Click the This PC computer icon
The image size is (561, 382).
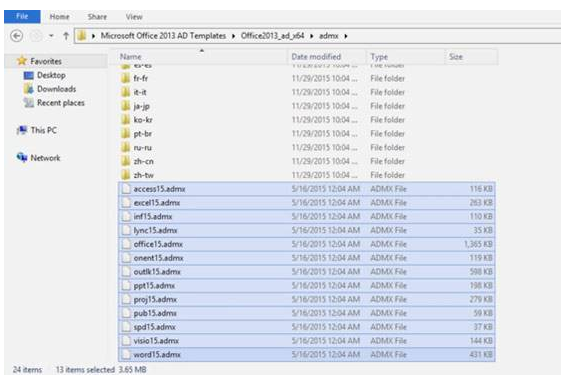point(22,130)
